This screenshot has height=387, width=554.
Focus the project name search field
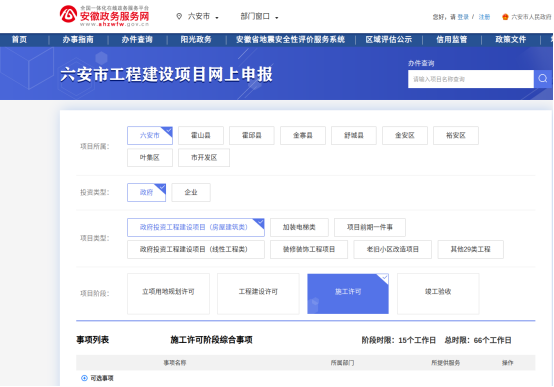[x=471, y=79]
